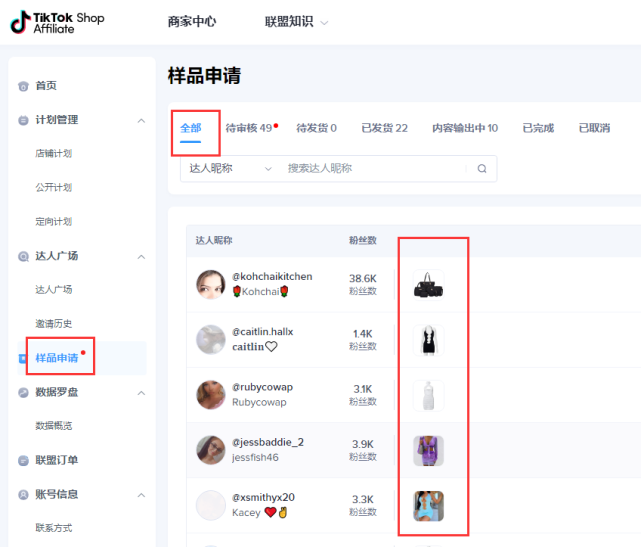
Task: Open 联盟订单 in sidebar
Action: click(x=56, y=460)
